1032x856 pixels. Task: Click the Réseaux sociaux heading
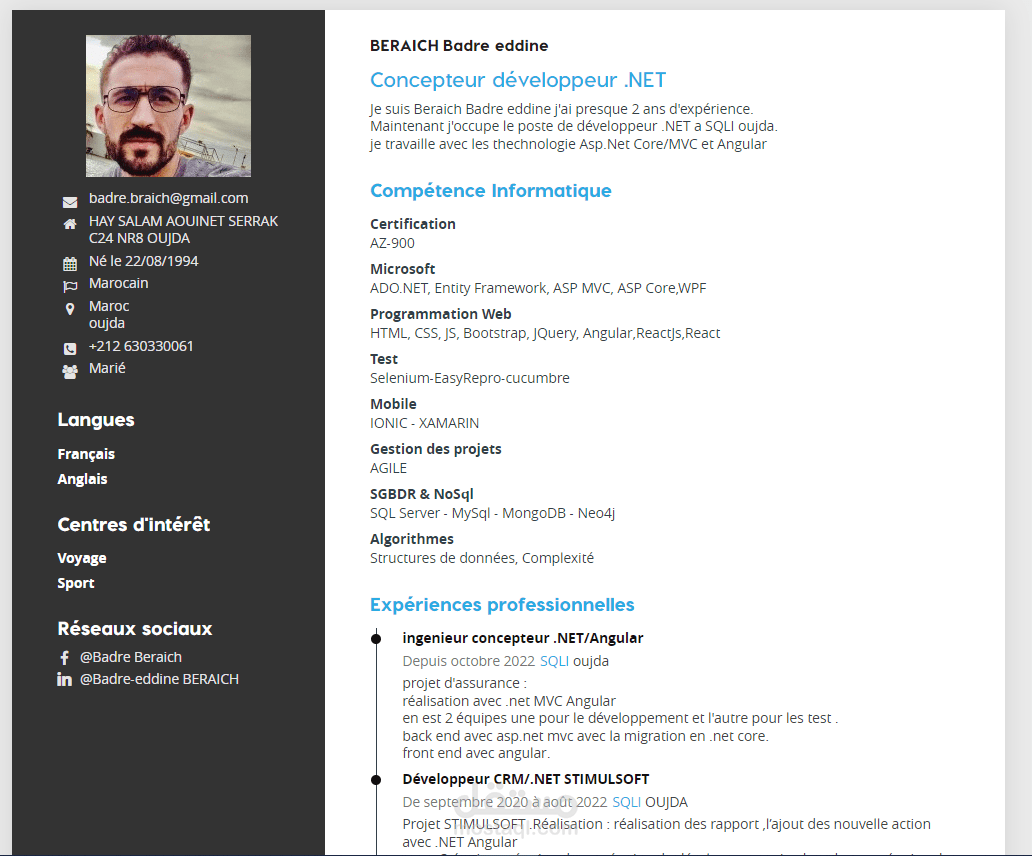pos(135,628)
